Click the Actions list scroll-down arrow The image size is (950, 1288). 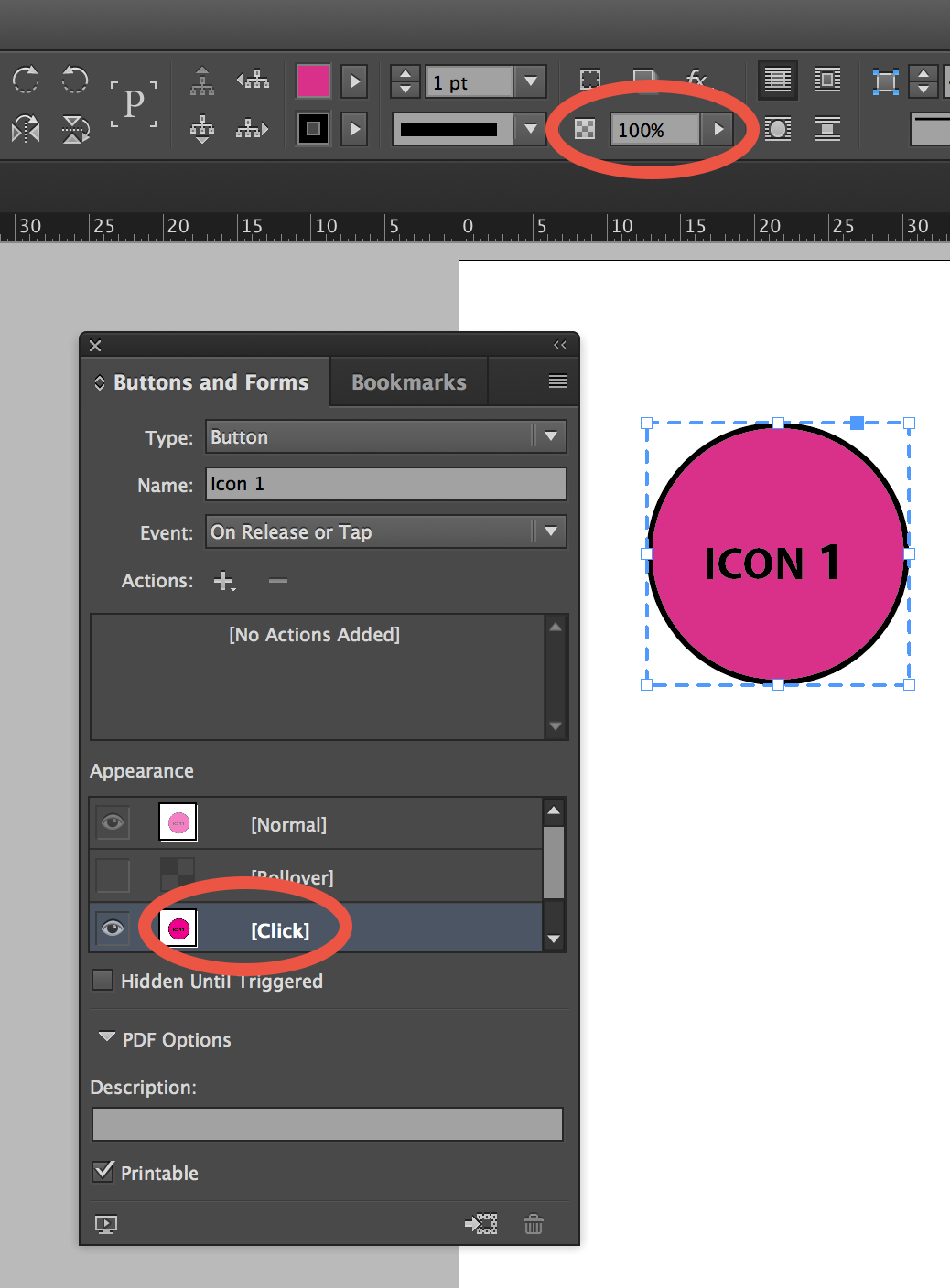[x=556, y=726]
